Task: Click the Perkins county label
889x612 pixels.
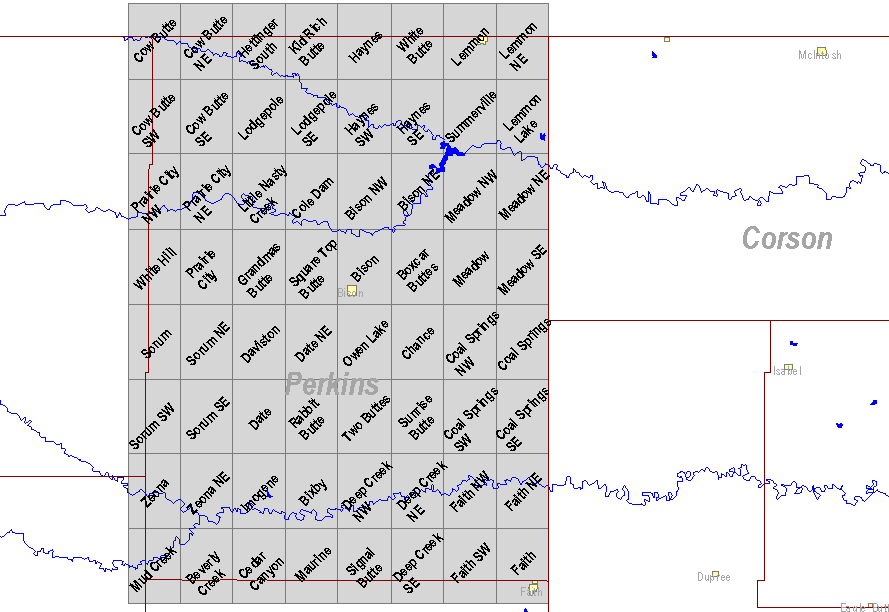Action: (332, 384)
